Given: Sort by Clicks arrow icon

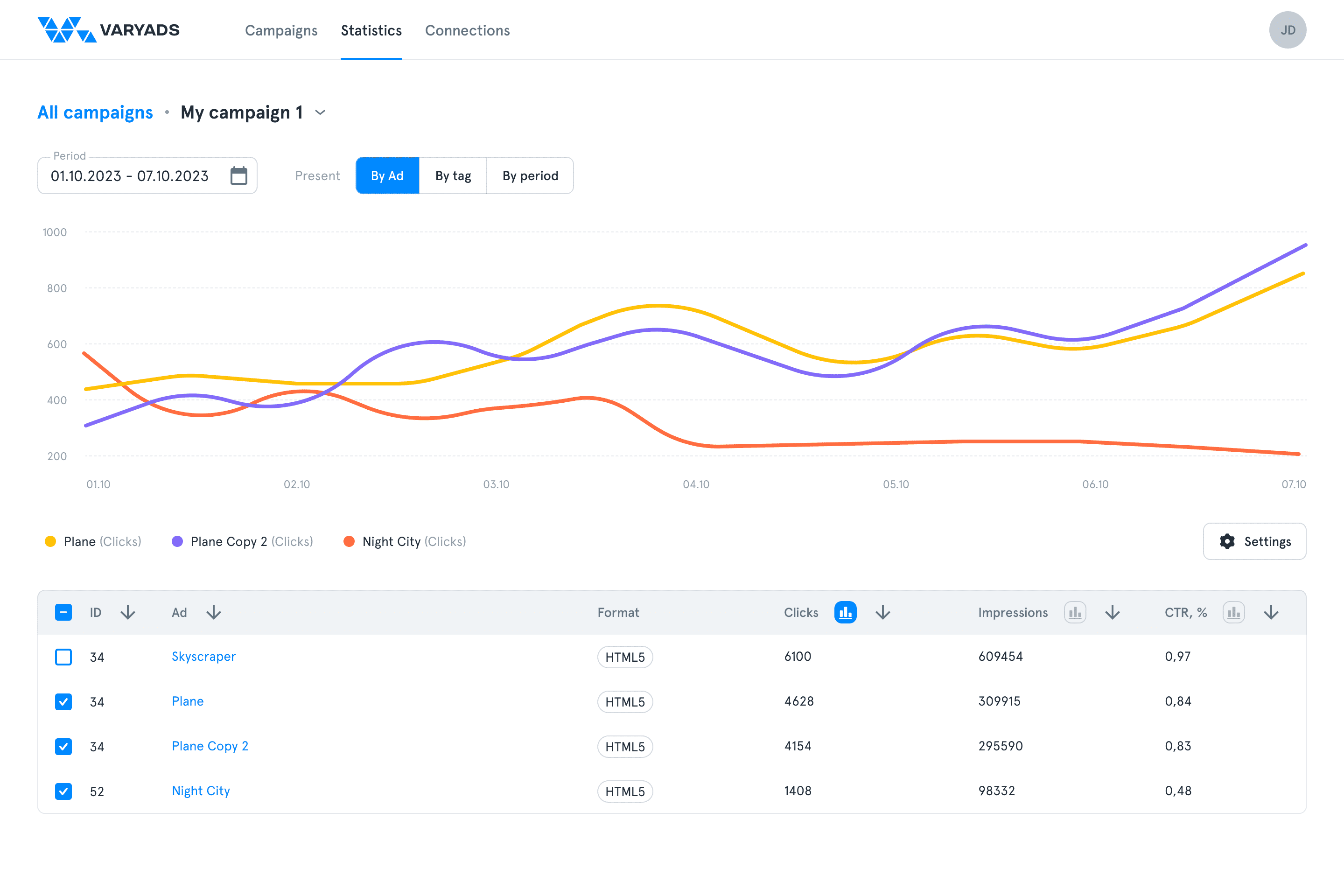Looking at the screenshot, I should coord(882,613).
